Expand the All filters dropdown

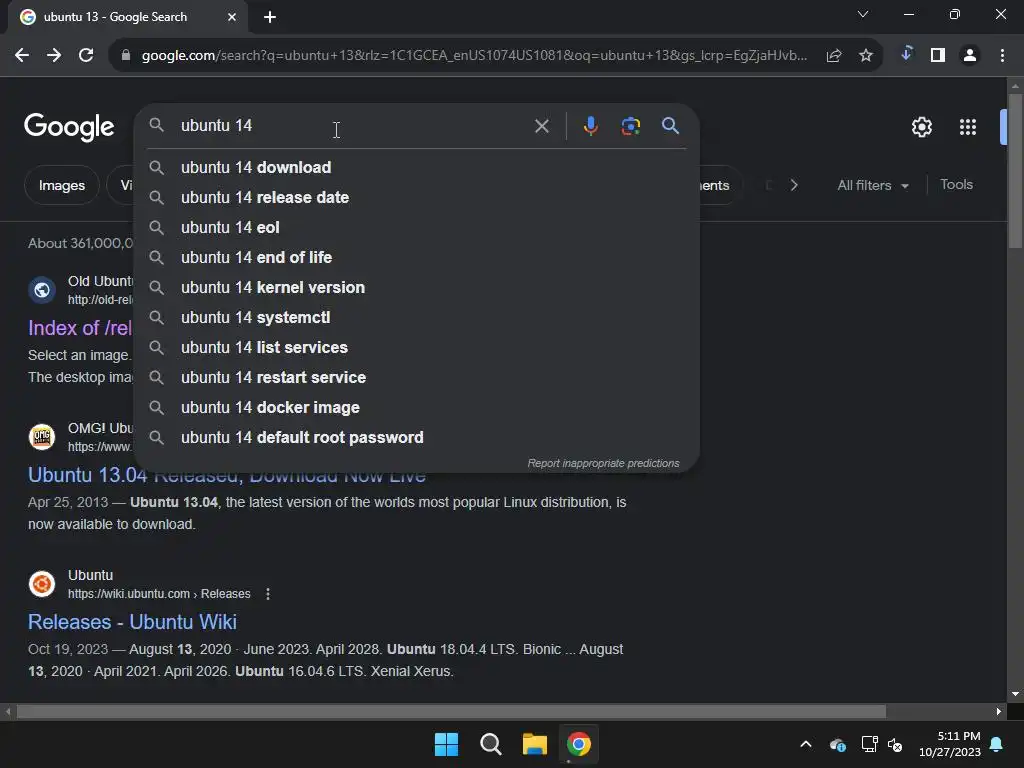click(x=872, y=185)
